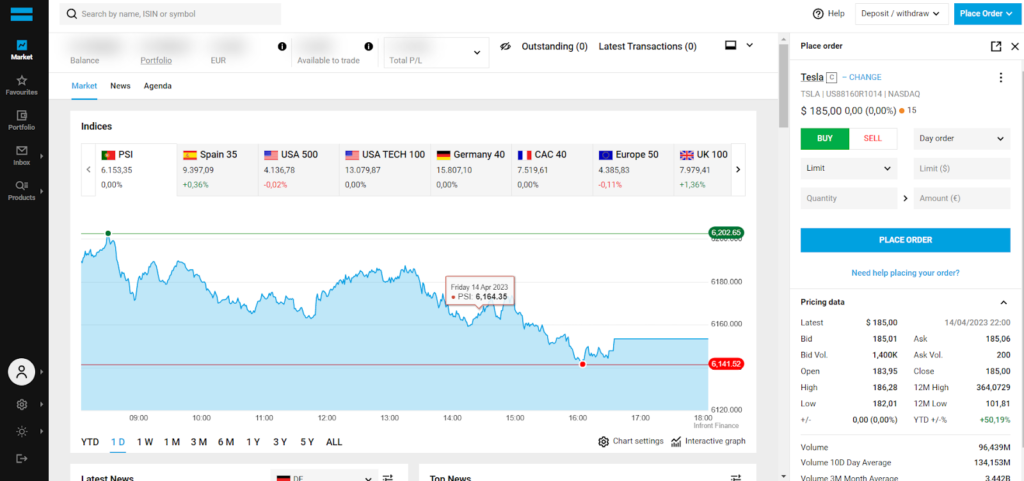This screenshot has width=1024, height=481.
Task: Open the Day order dropdown
Action: 961,139
